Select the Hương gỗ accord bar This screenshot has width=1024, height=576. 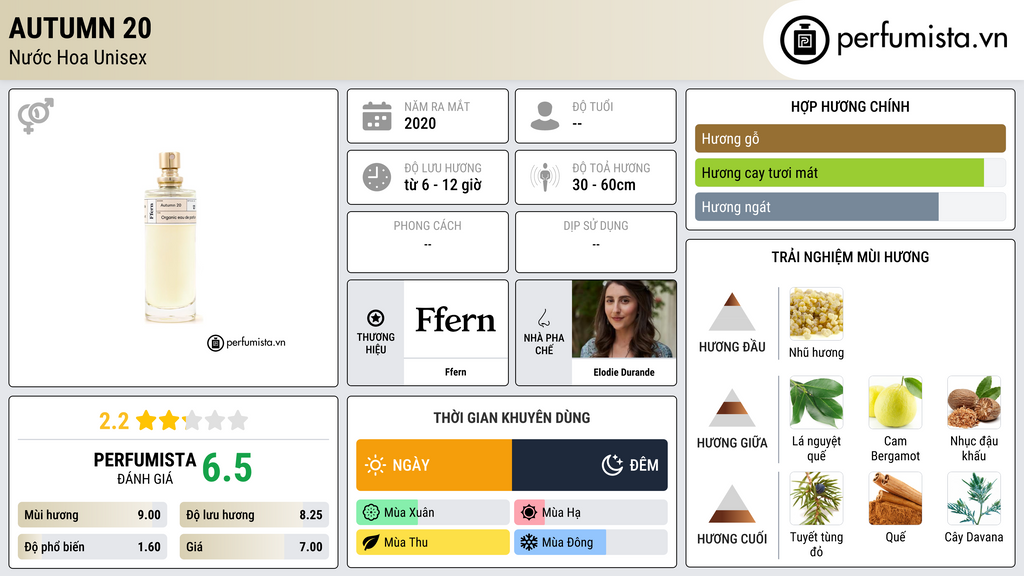pyautogui.click(x=850, y=138)
